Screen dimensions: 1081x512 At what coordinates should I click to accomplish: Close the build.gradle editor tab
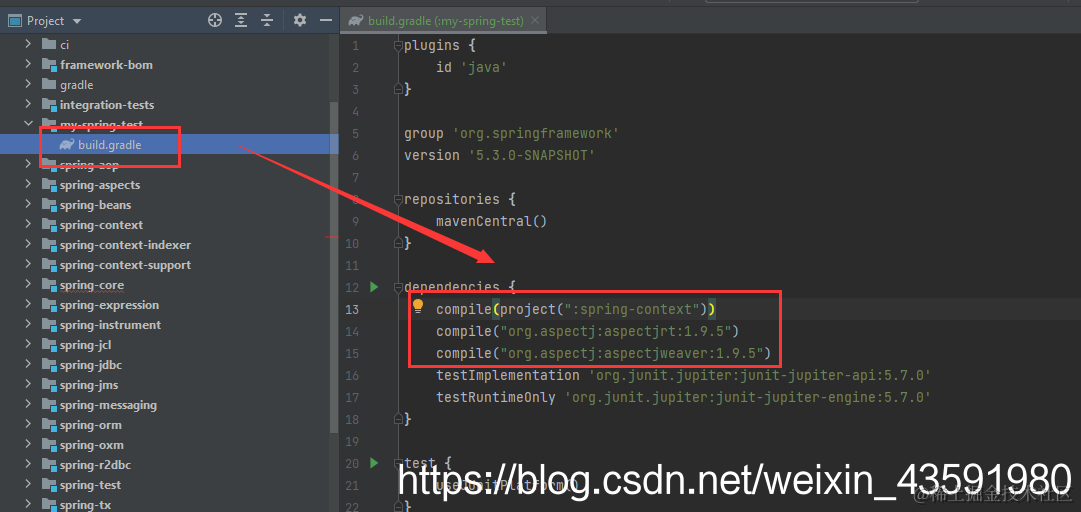535,21
